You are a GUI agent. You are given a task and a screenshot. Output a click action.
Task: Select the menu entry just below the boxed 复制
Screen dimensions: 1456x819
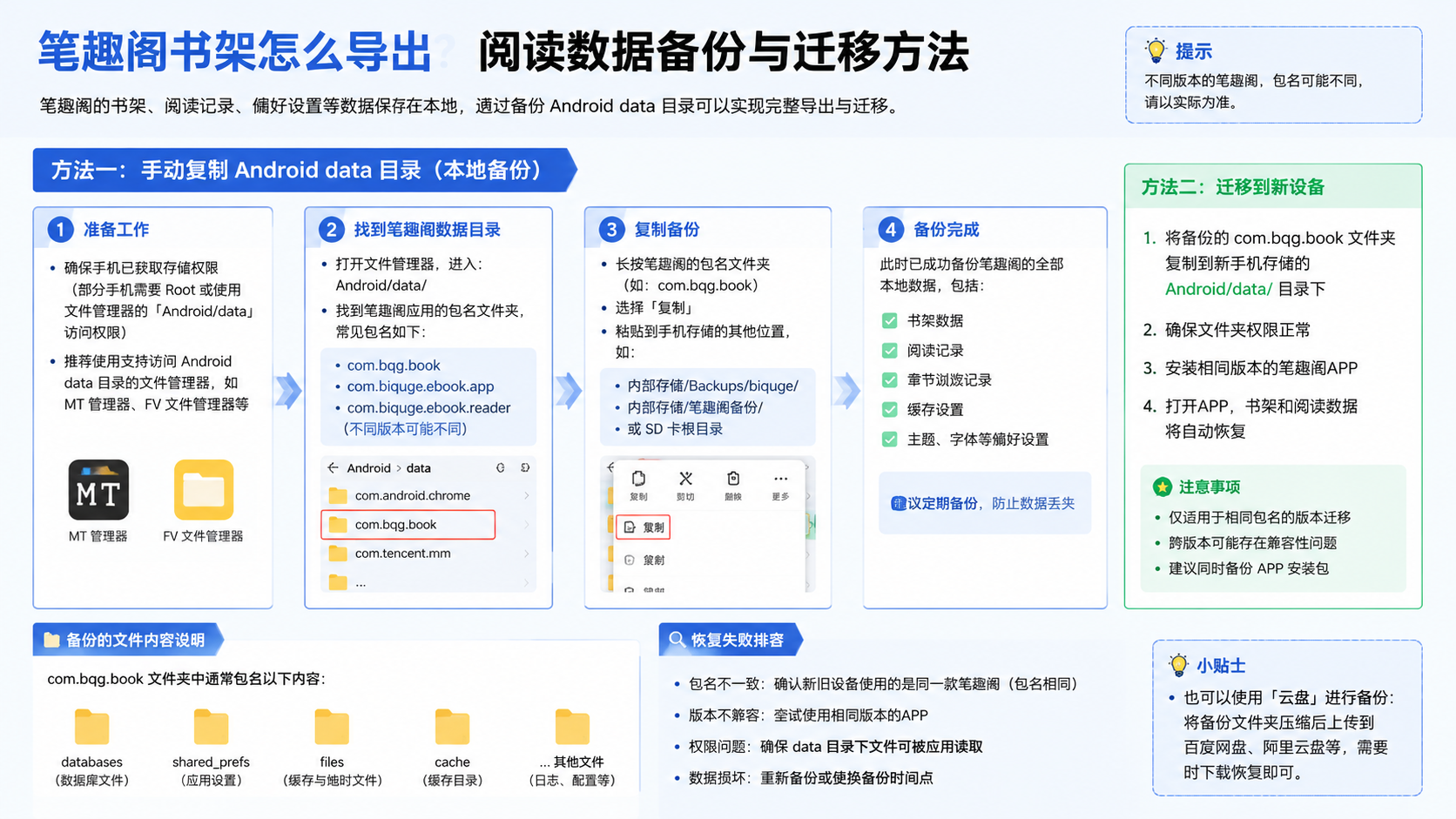pos(644,561)
